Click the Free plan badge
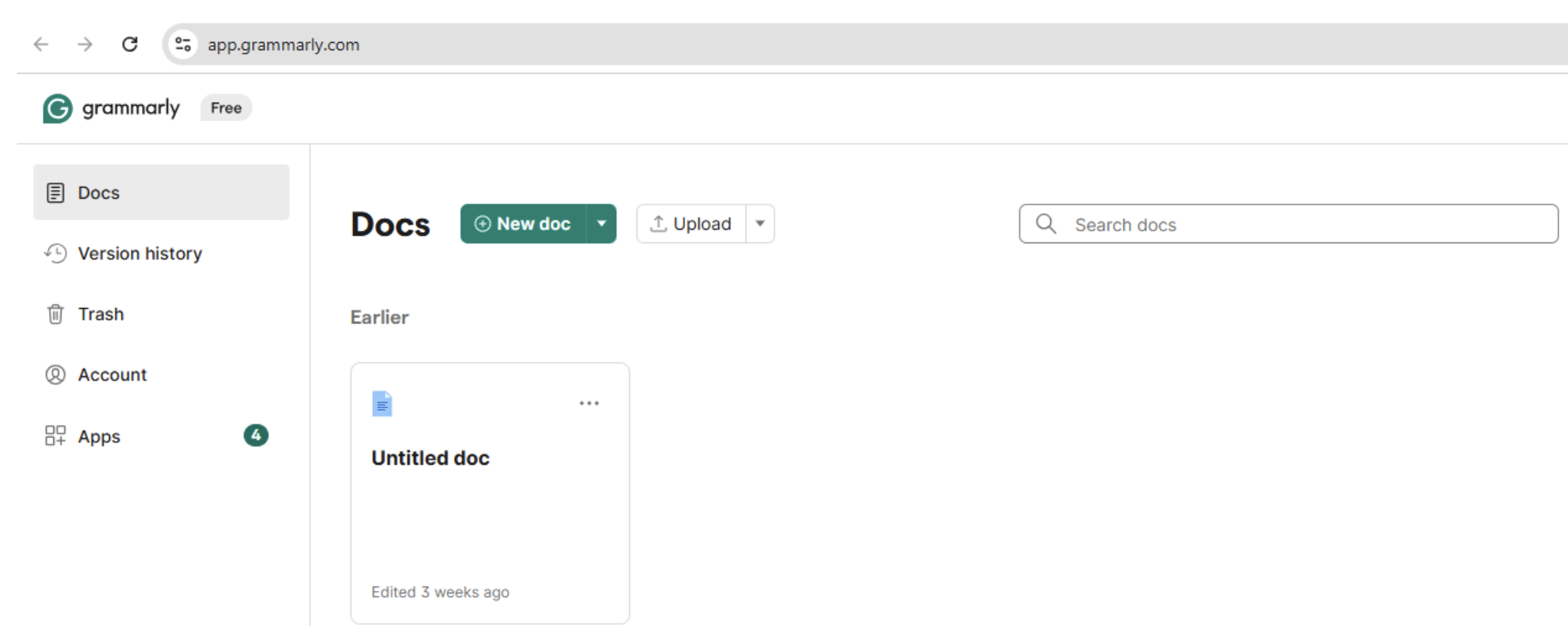The width and height of the screenshot is (1568, 633). coord(226,108)
